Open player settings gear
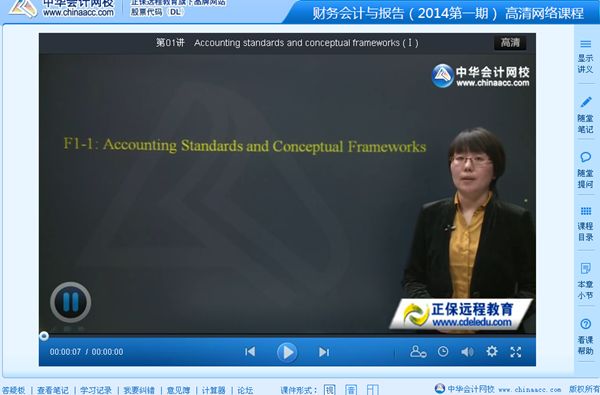600x395 pixels. tap(492, 351)
